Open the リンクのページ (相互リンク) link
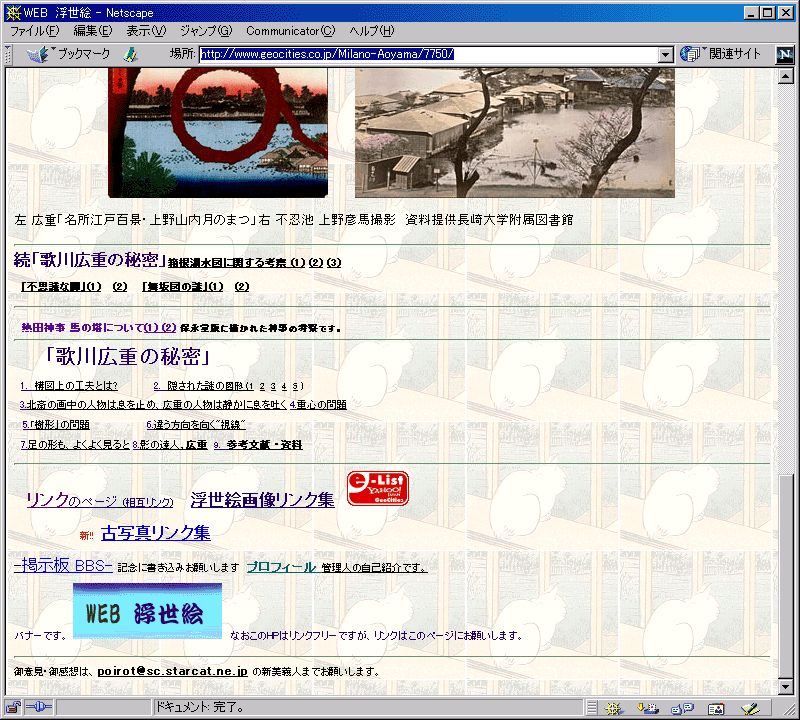Viewport: 800px width, 720px height. [x=100, y=500]
